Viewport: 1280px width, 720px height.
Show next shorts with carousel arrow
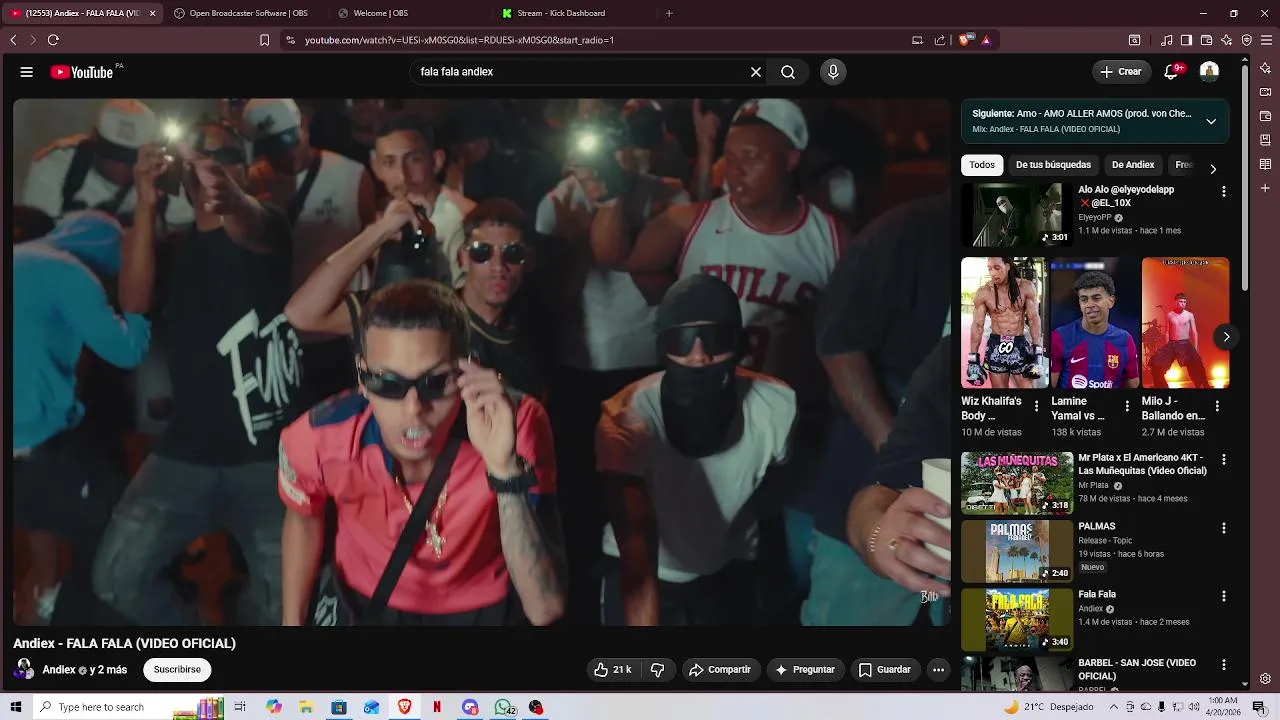[x=1226, y=337]
